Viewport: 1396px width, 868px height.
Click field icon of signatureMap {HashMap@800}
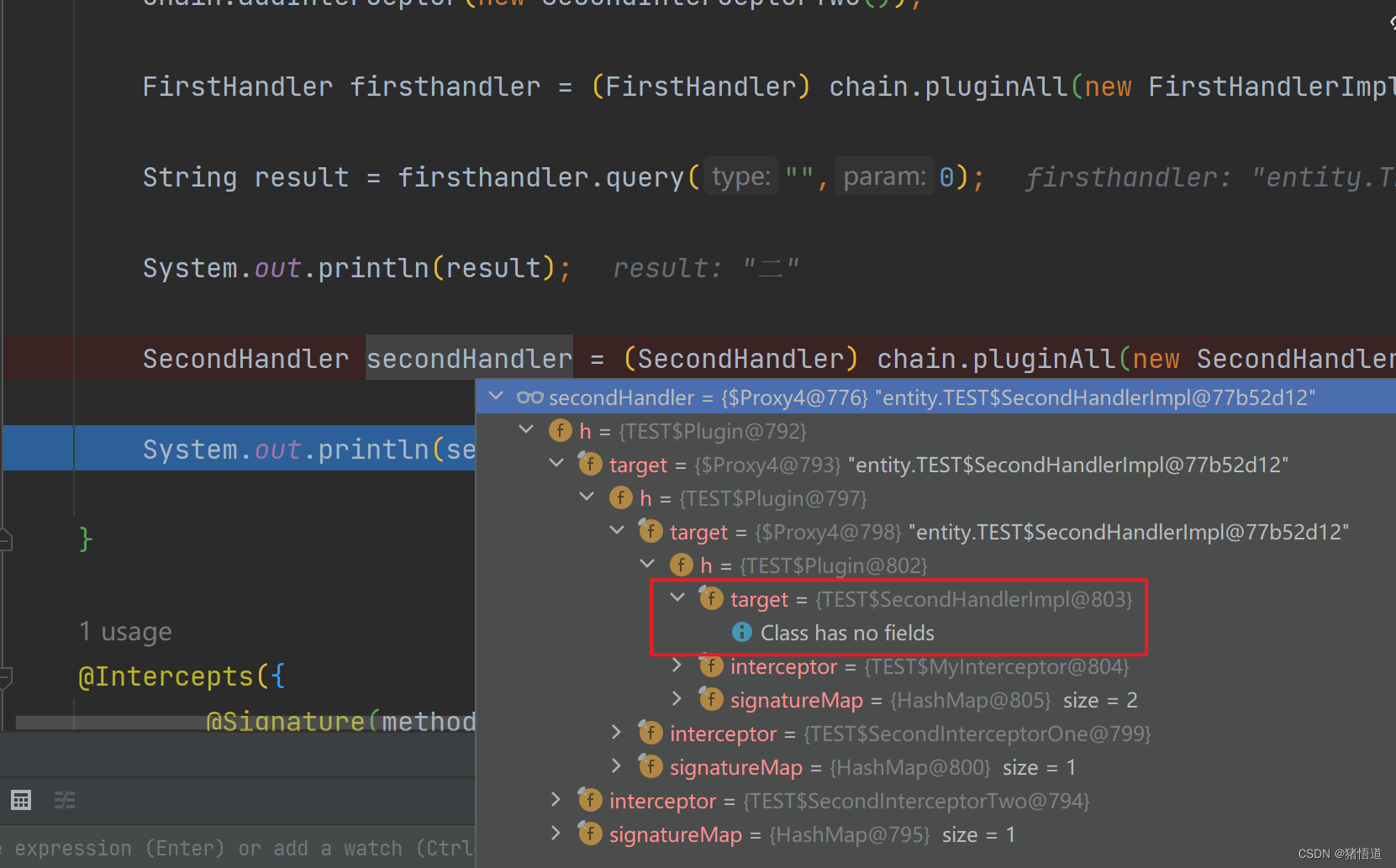(x=651, y=765)
